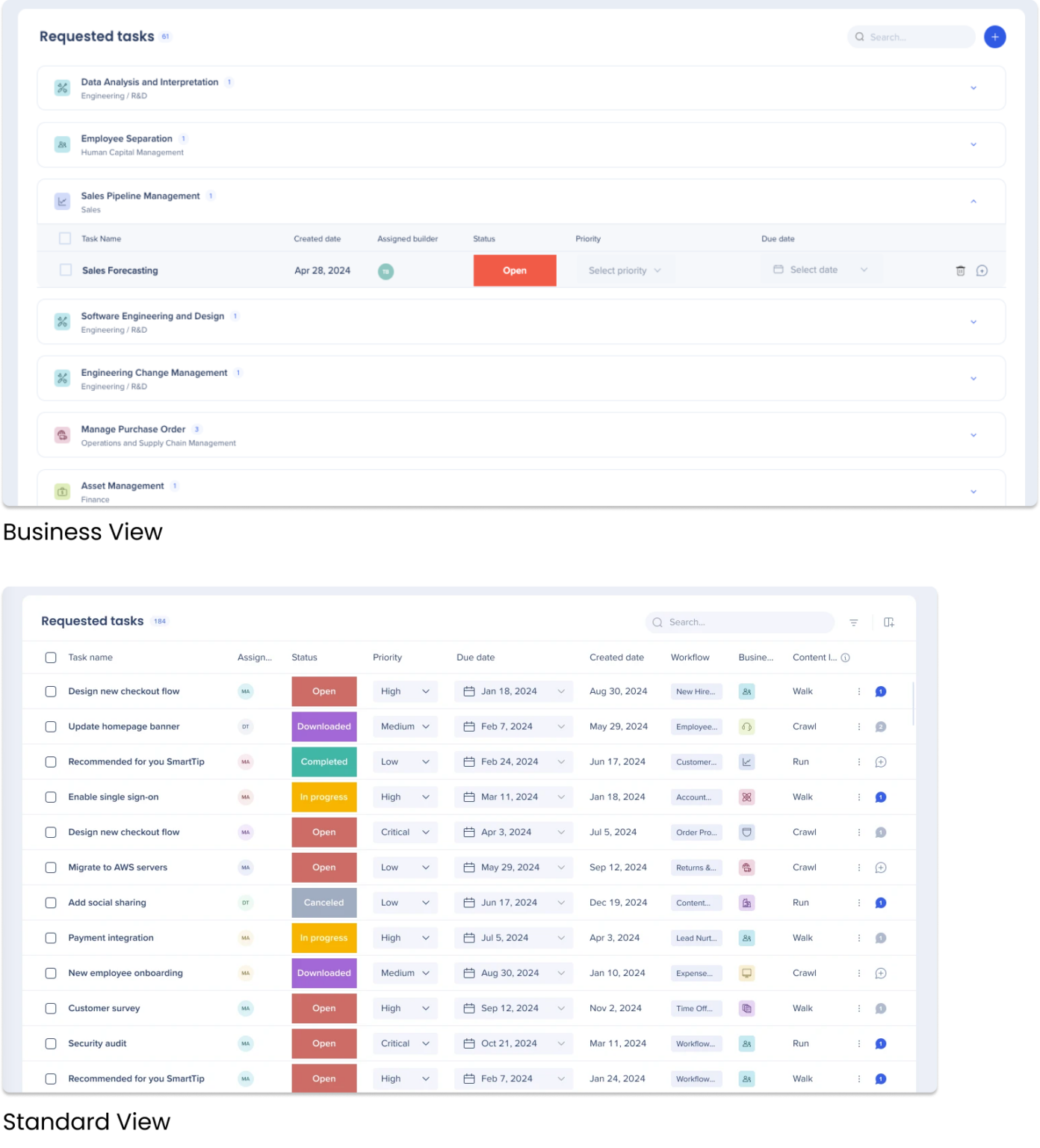The image size is (1040, 1148).
Task: Add a comment to Sales Forecasting
Action: (982, 271)
